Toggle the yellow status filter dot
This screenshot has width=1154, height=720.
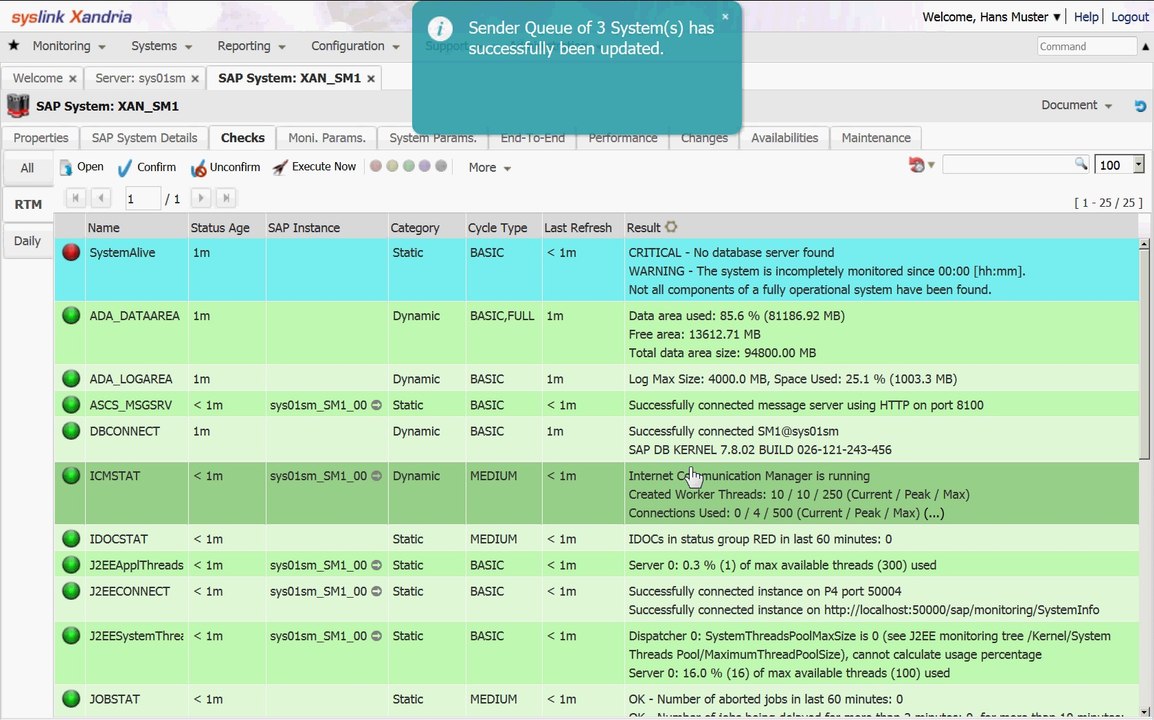[392, 166]
